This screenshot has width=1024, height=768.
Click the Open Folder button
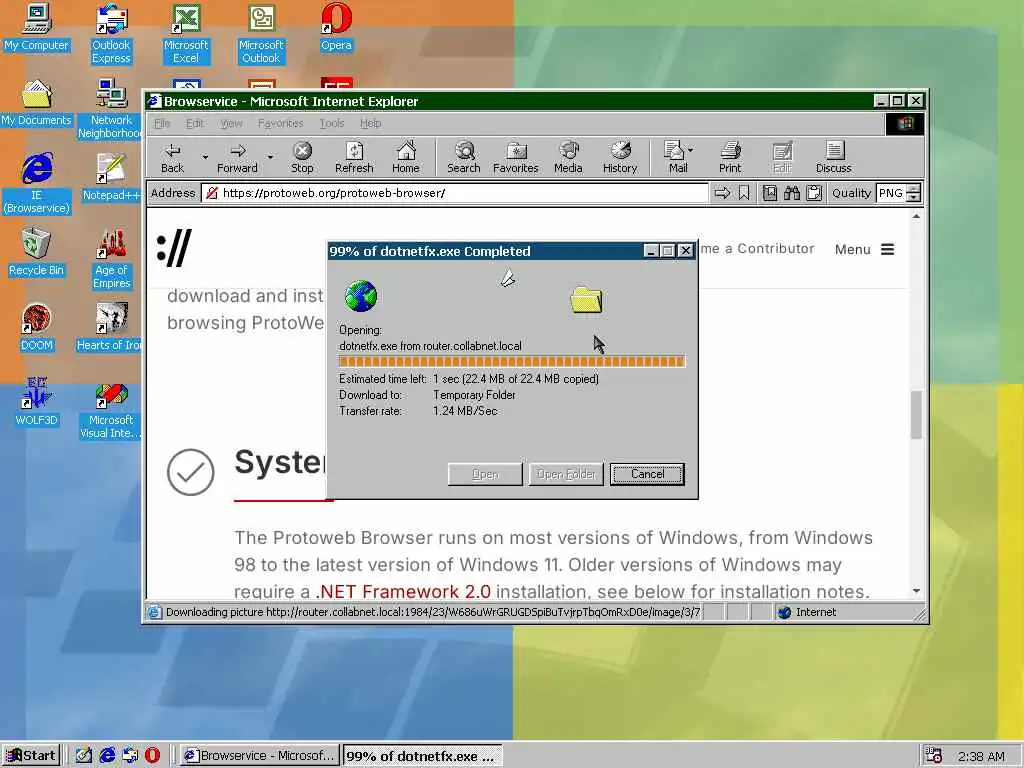point(566,474)
